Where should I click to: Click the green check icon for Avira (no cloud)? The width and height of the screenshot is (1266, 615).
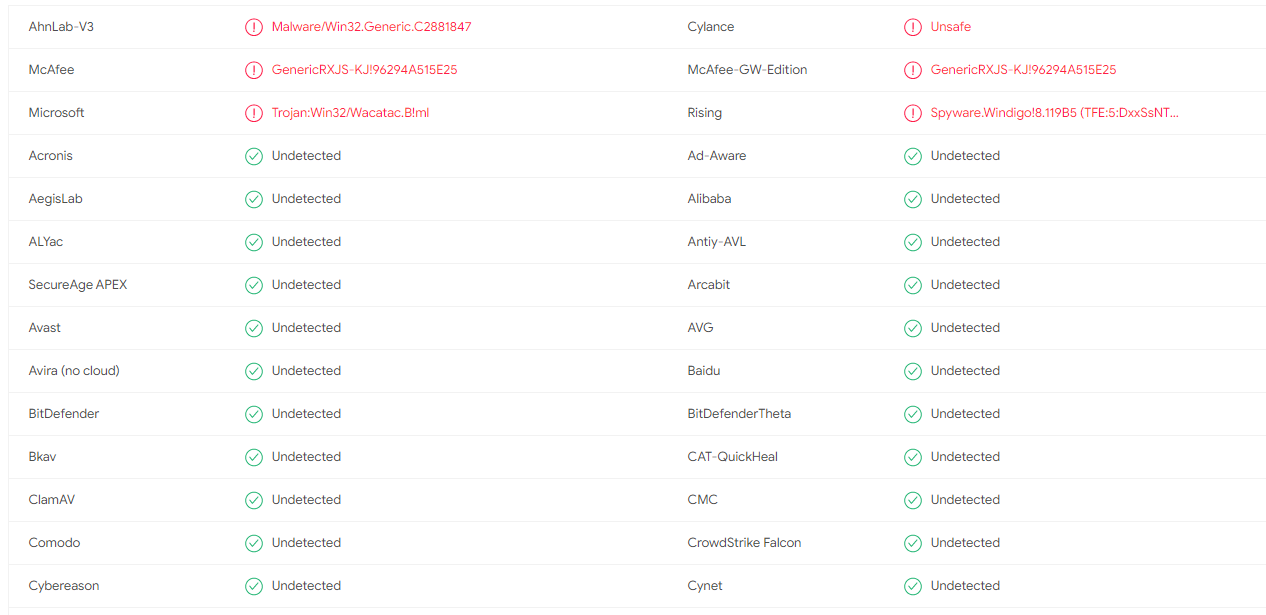[x=254, y=371]
